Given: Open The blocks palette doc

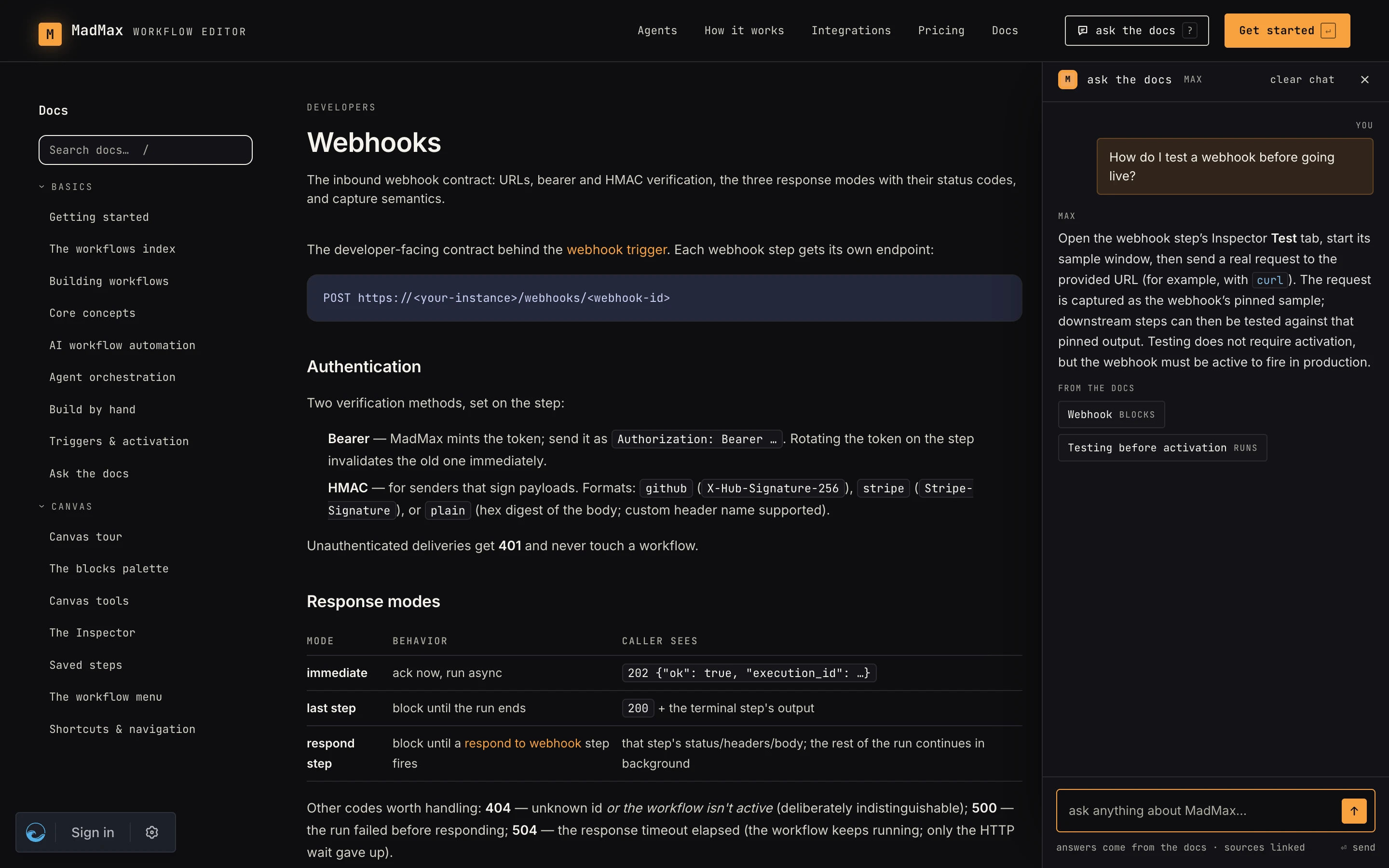Looking at the screenshot, I should [x=109, y=569].
